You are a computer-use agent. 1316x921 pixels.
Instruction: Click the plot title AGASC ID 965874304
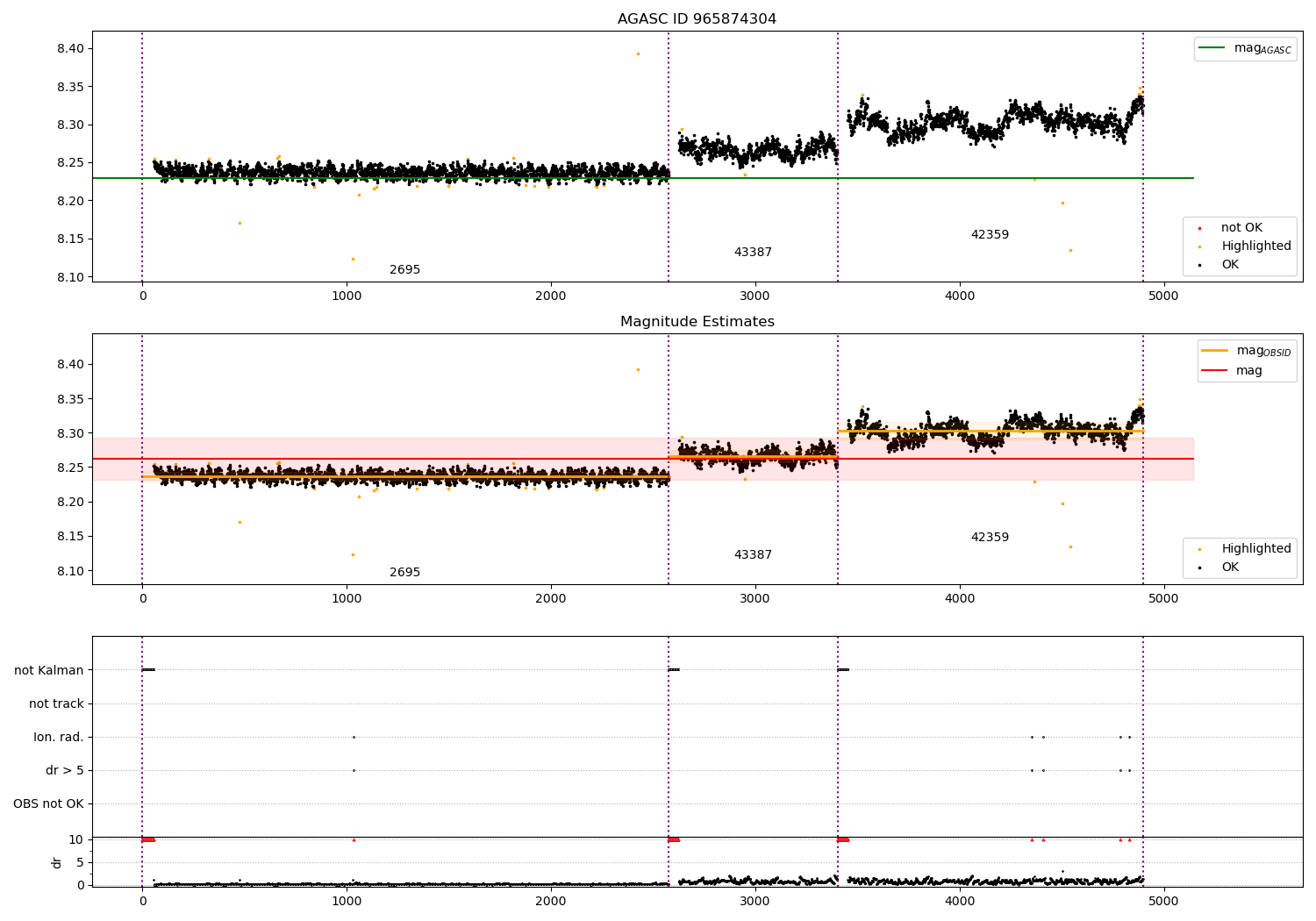tap(697, 19)
